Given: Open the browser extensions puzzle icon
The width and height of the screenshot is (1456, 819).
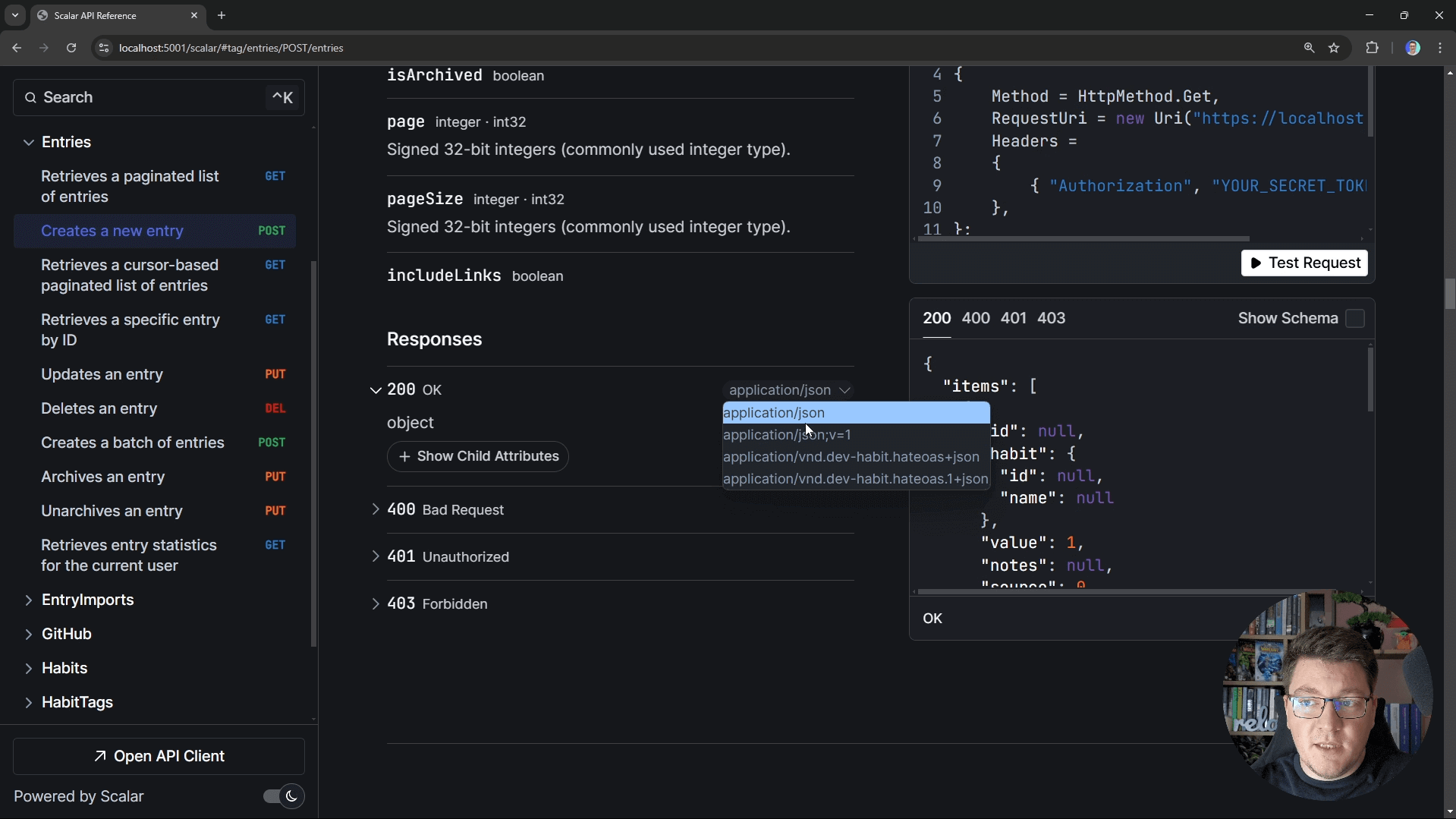Looking at the screenshot, I should tap(1372, 48).
